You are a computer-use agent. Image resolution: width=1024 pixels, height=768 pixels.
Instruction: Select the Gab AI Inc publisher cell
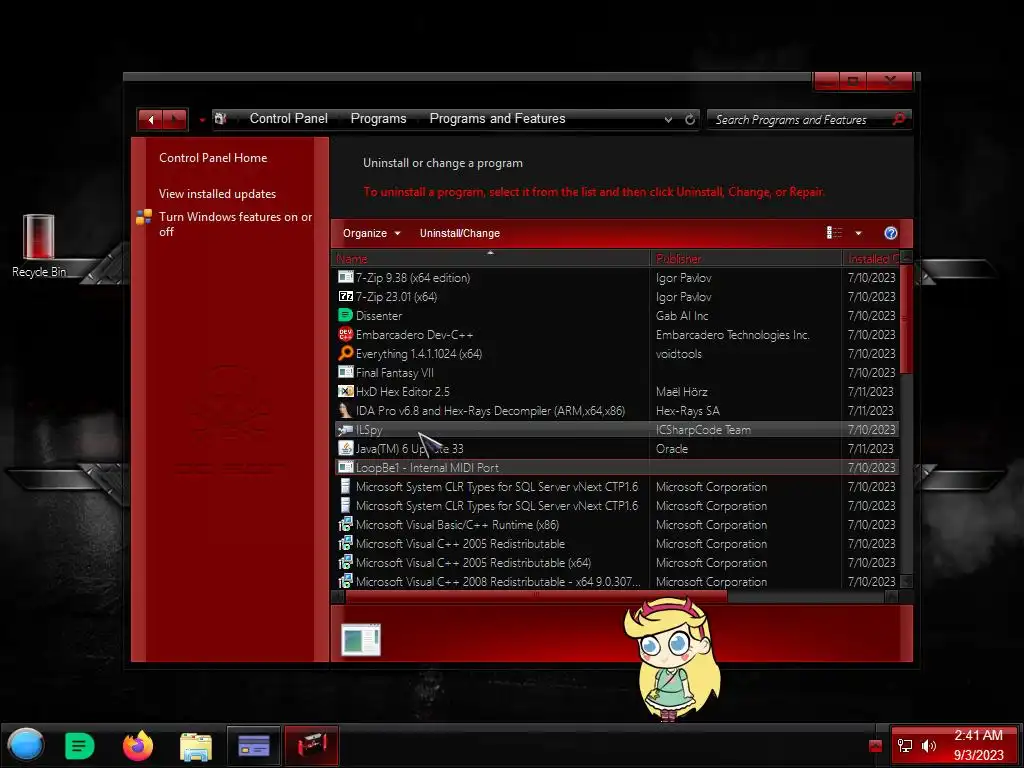(x=682, y=315)
